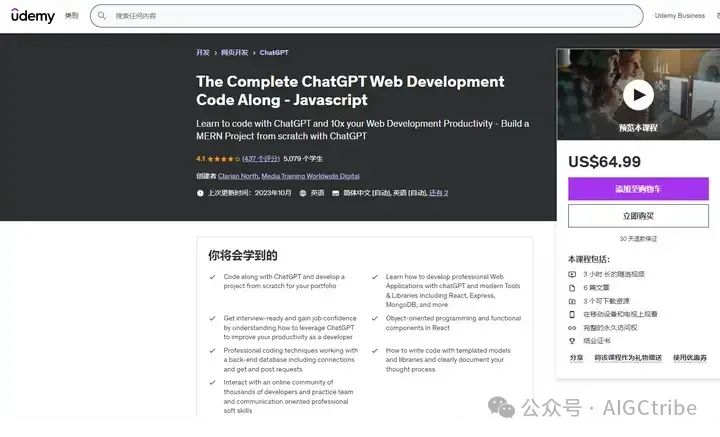This screenshot has width=720, height=437.
Task: Click 使用优惠券 apply coupon link
Action: click(x=690, y=358)
